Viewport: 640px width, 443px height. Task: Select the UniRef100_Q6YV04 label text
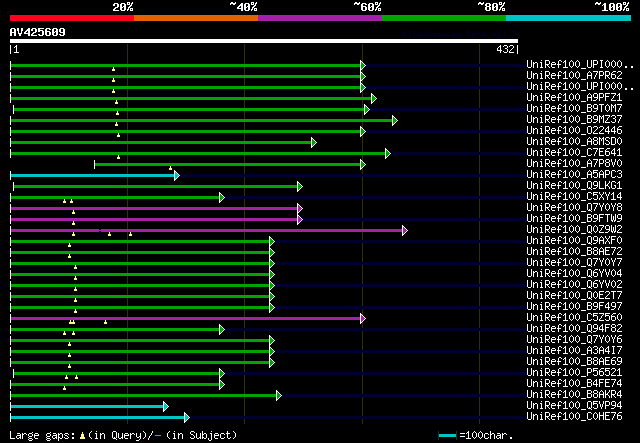[x=574, y=274]
